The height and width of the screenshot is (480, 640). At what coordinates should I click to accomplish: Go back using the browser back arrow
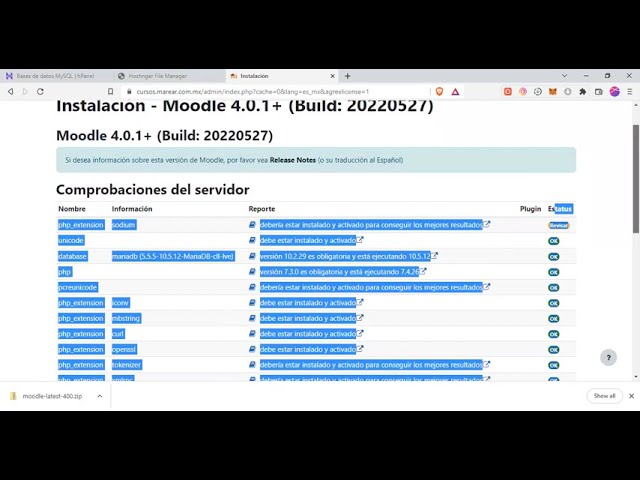coord(11,92)
